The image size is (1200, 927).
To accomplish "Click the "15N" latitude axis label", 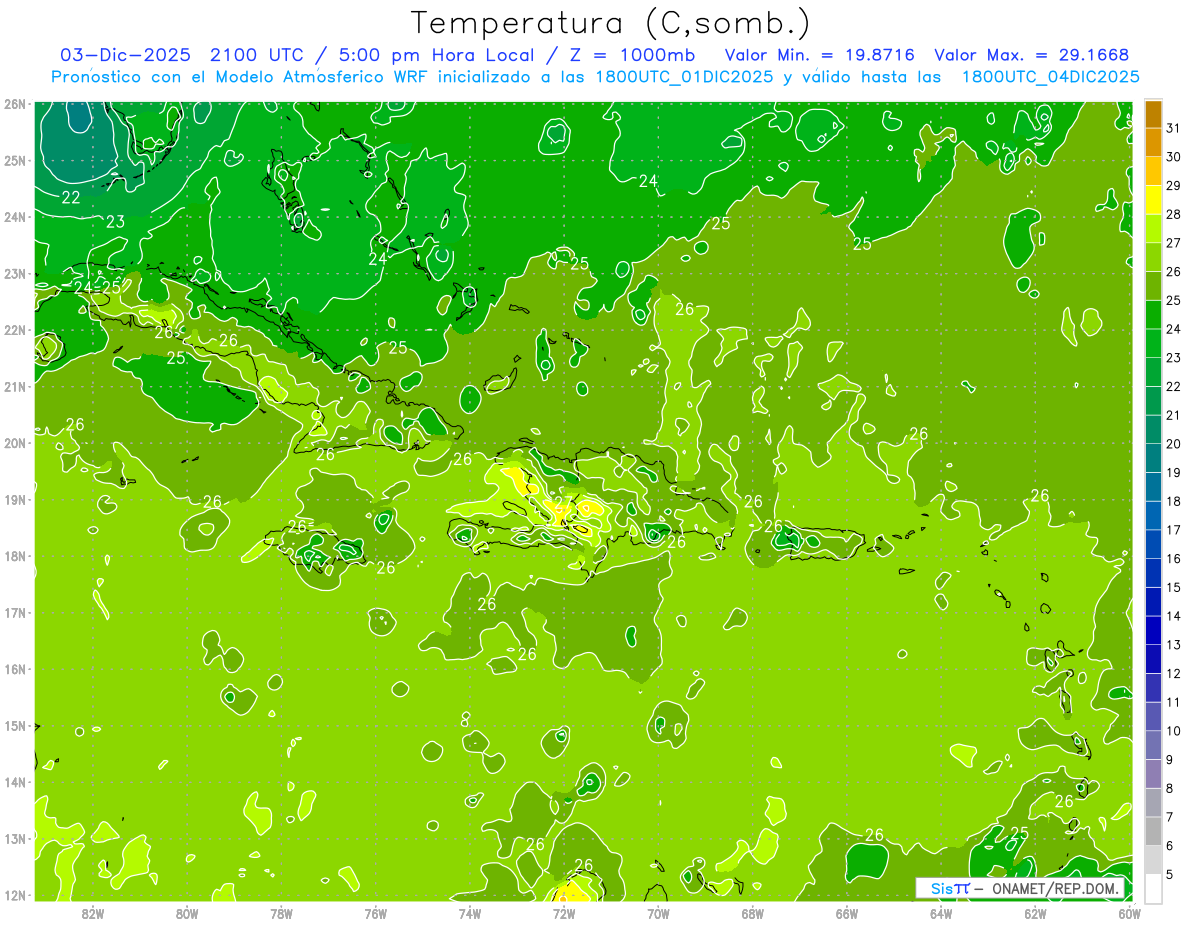I will click(15, 725).
